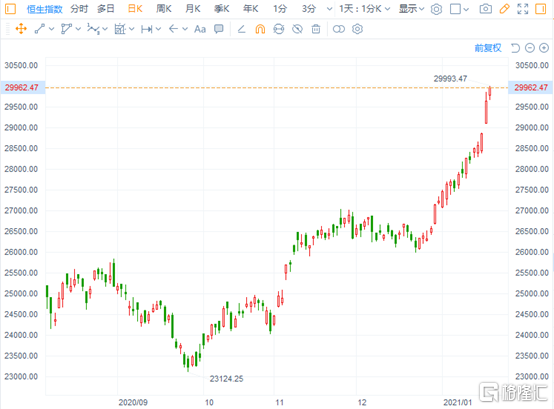554x409 pixels.
Task: Select the arrow marker tool
Action: pos(173,29)
